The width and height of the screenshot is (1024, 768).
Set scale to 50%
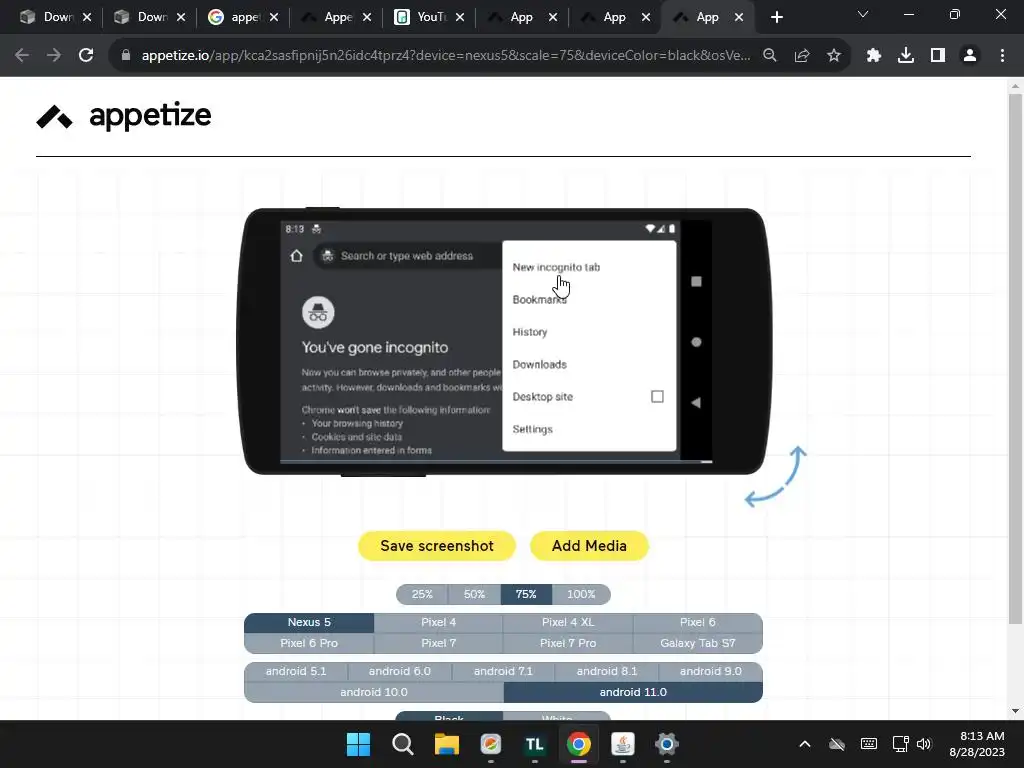(474, 594)
